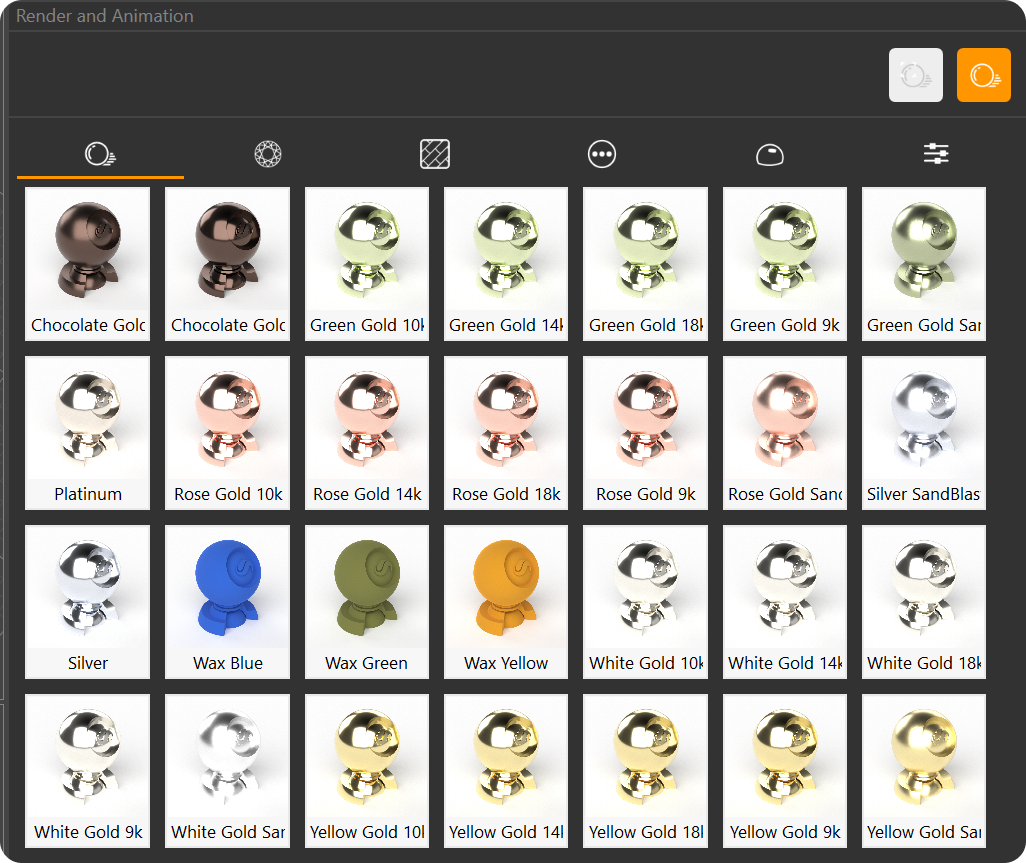Screen dimensions: 1026x863
Task: Apply the Silver SandBlast material
Action: pyautogui.click(x=923, y=432)
